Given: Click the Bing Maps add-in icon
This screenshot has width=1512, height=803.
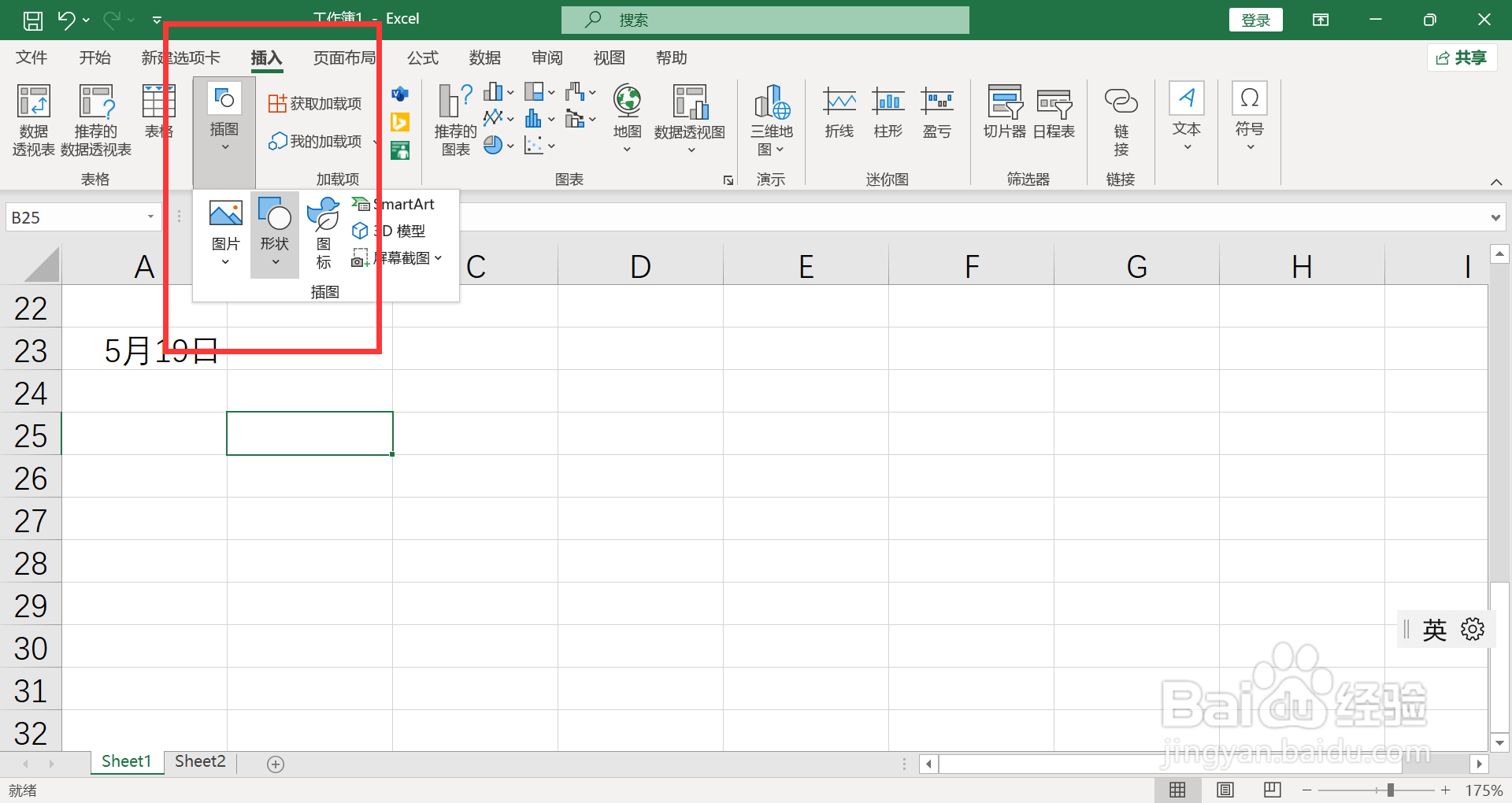Looking at the screenshot, I should [x=400, y=122].
